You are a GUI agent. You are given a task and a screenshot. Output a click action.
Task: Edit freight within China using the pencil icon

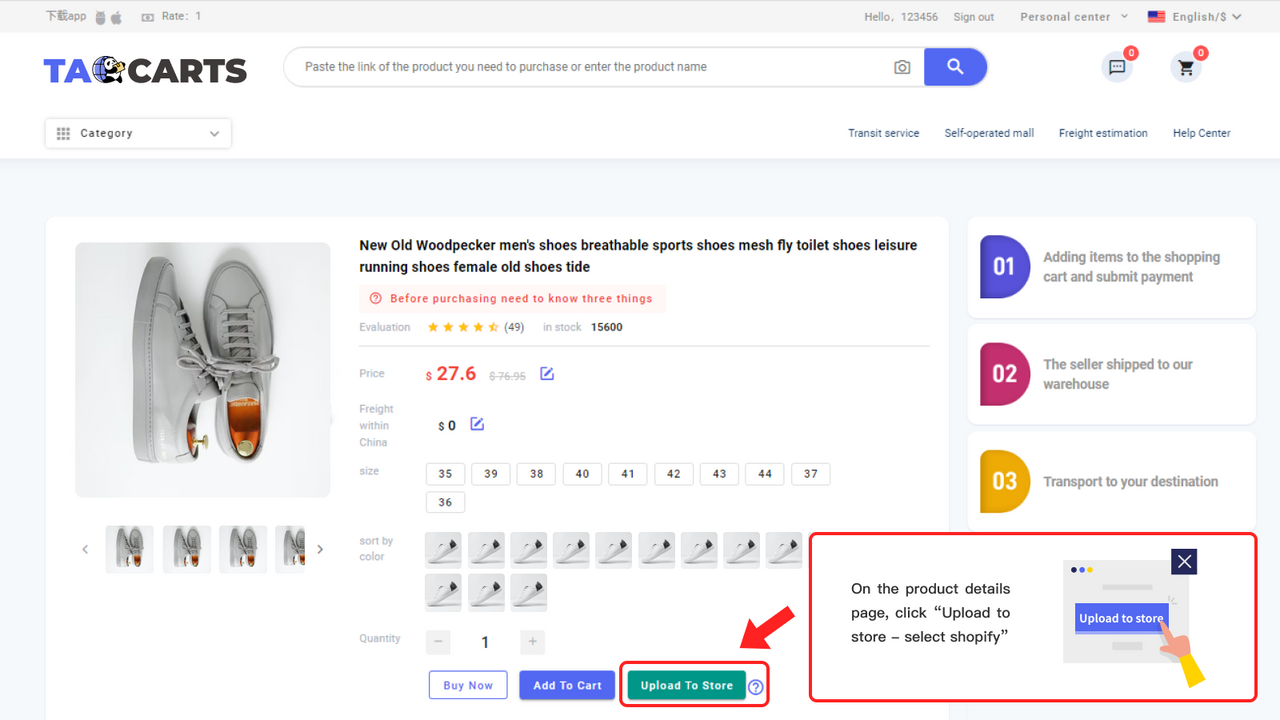[477, 424]
